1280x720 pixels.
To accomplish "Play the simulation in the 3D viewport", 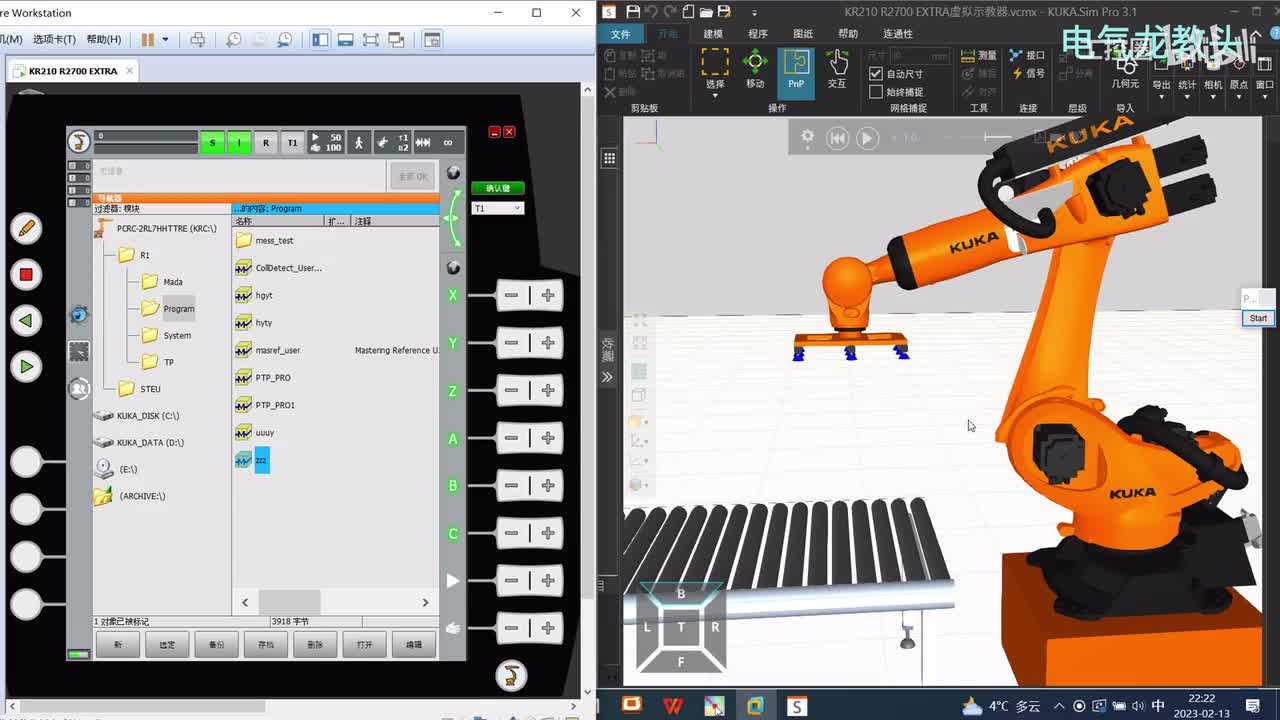I will pos(867,138).
